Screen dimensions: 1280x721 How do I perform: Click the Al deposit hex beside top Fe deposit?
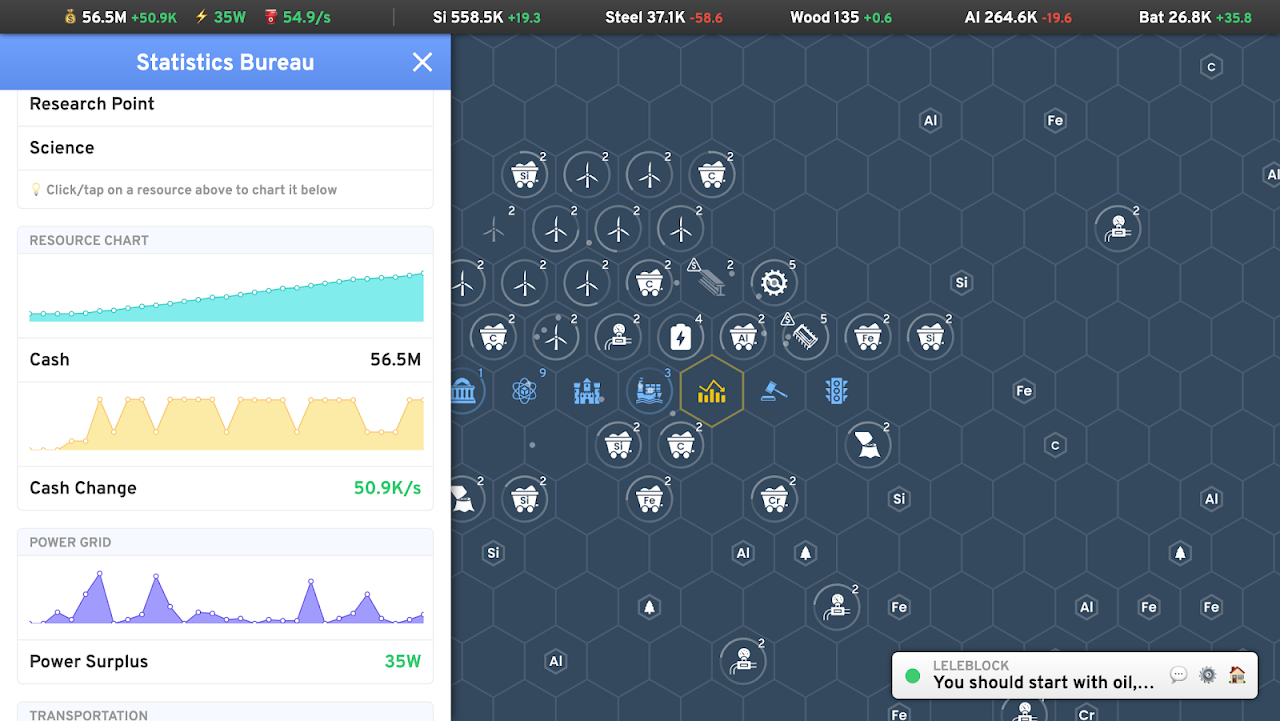[x=930, y=121]
